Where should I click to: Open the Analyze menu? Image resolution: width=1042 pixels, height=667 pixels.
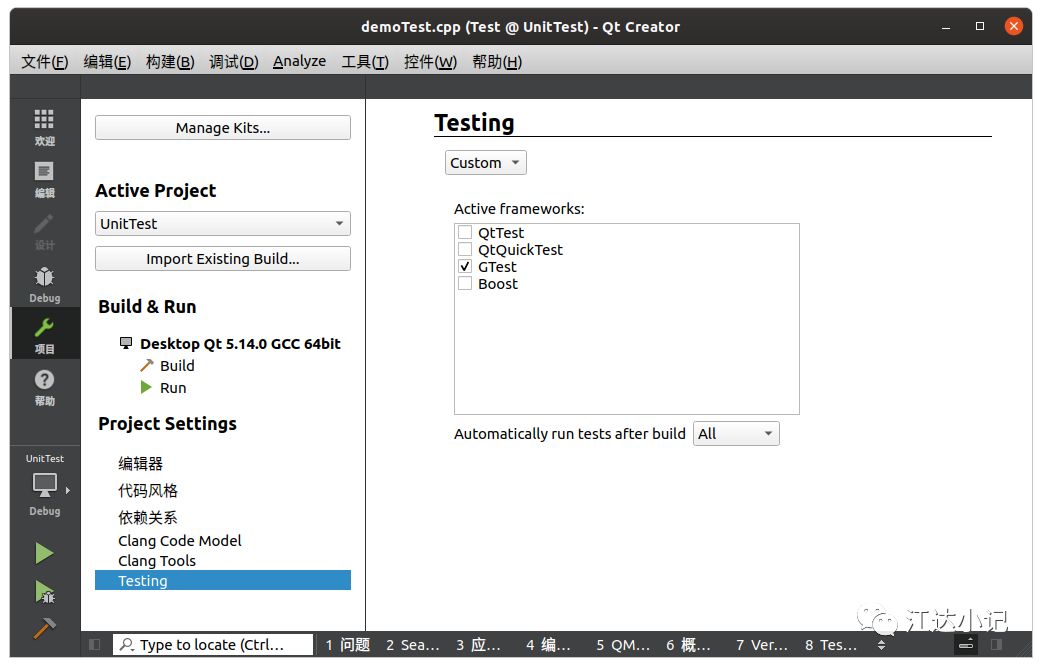tap(300, 61)
